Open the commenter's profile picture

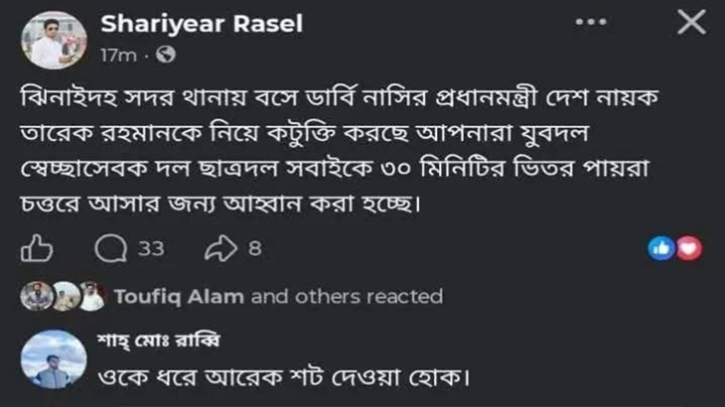(54, 359)
